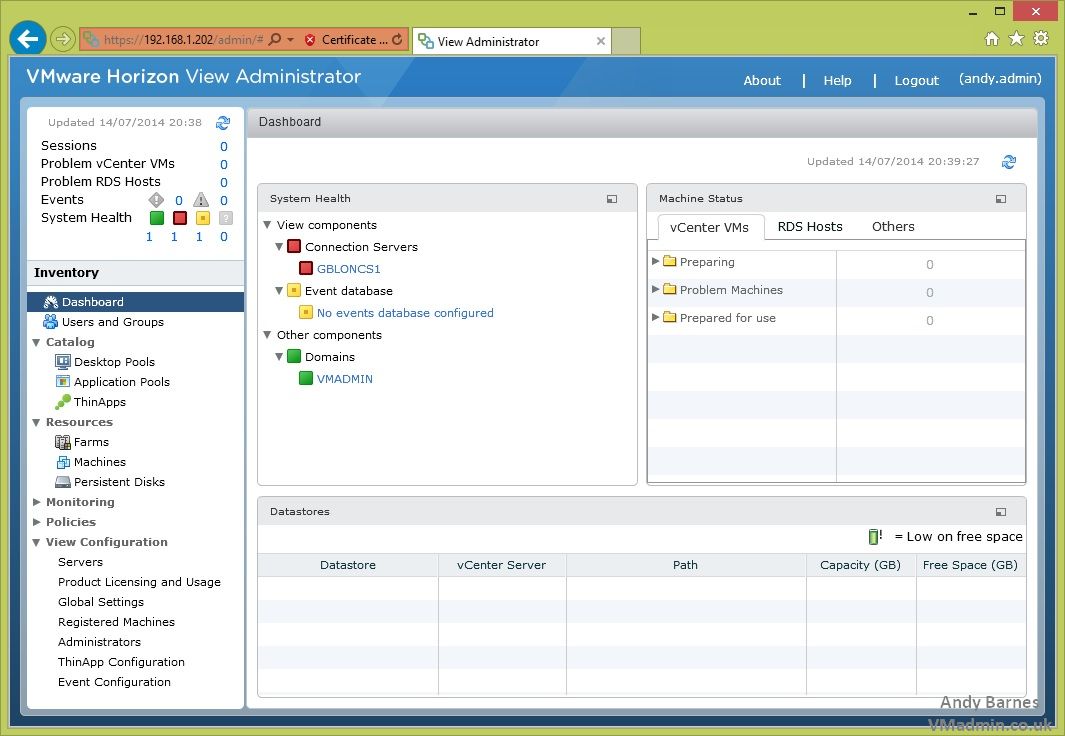The height and width of the screenshot is (736, 1065).
Task: Collapse the Connection Servers node
Action: pyautogui.click(x=279, y=246)
